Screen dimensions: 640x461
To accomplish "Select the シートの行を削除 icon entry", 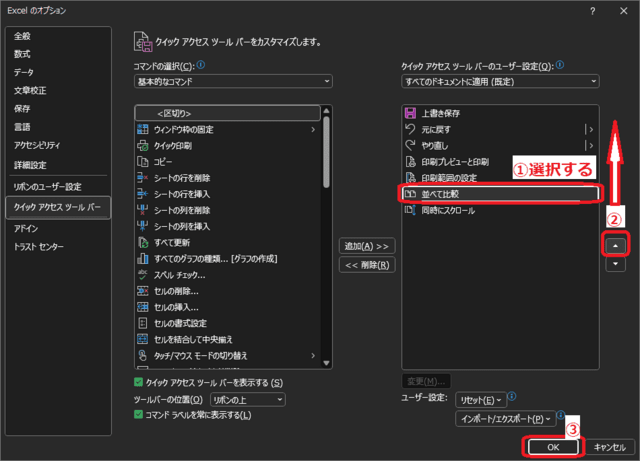I will [142, 178].
